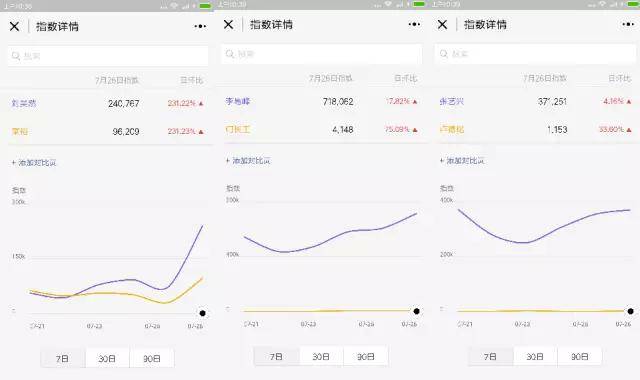Add a comparison word below the 4,148 row
Screen dimensions: 640x380
[x=248, y=160]
